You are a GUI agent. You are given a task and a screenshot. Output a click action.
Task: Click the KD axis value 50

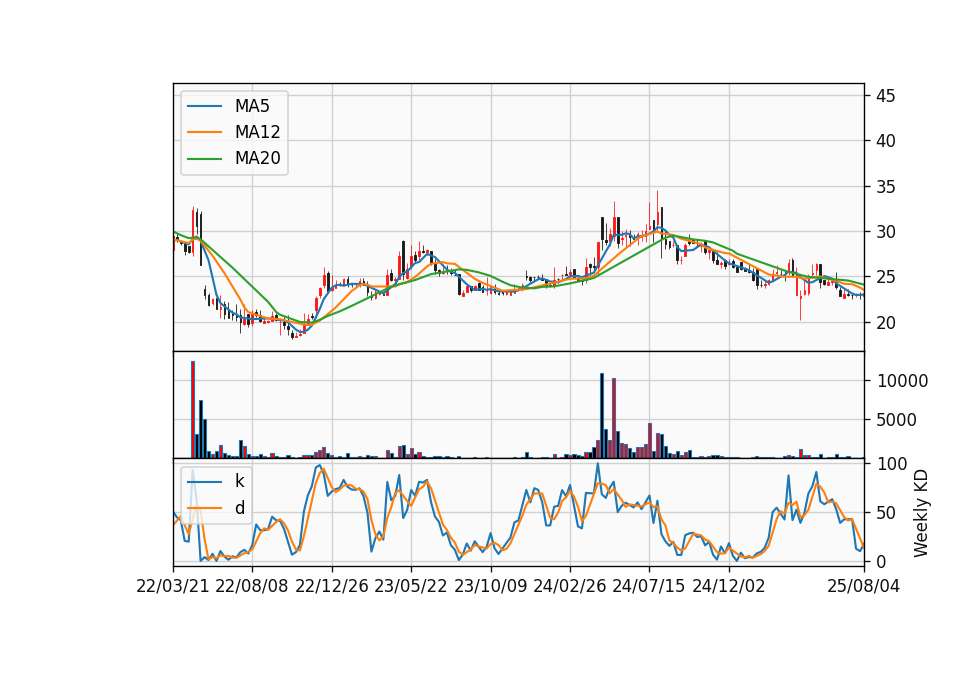pos(887,512)
